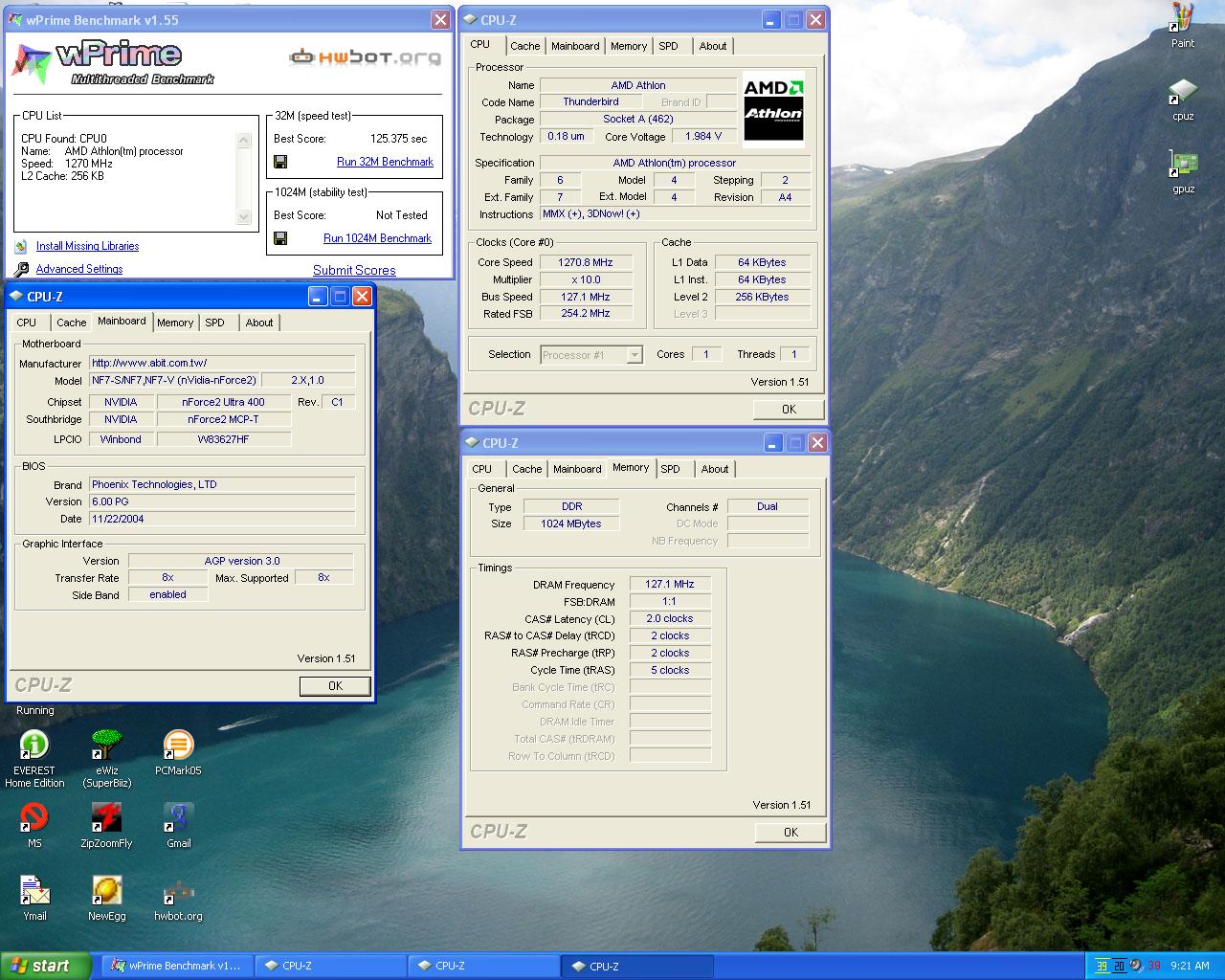Screen dimensions: 1225x980
Task: Click the Multiplier value x 10.0
Action: [586, 279]
